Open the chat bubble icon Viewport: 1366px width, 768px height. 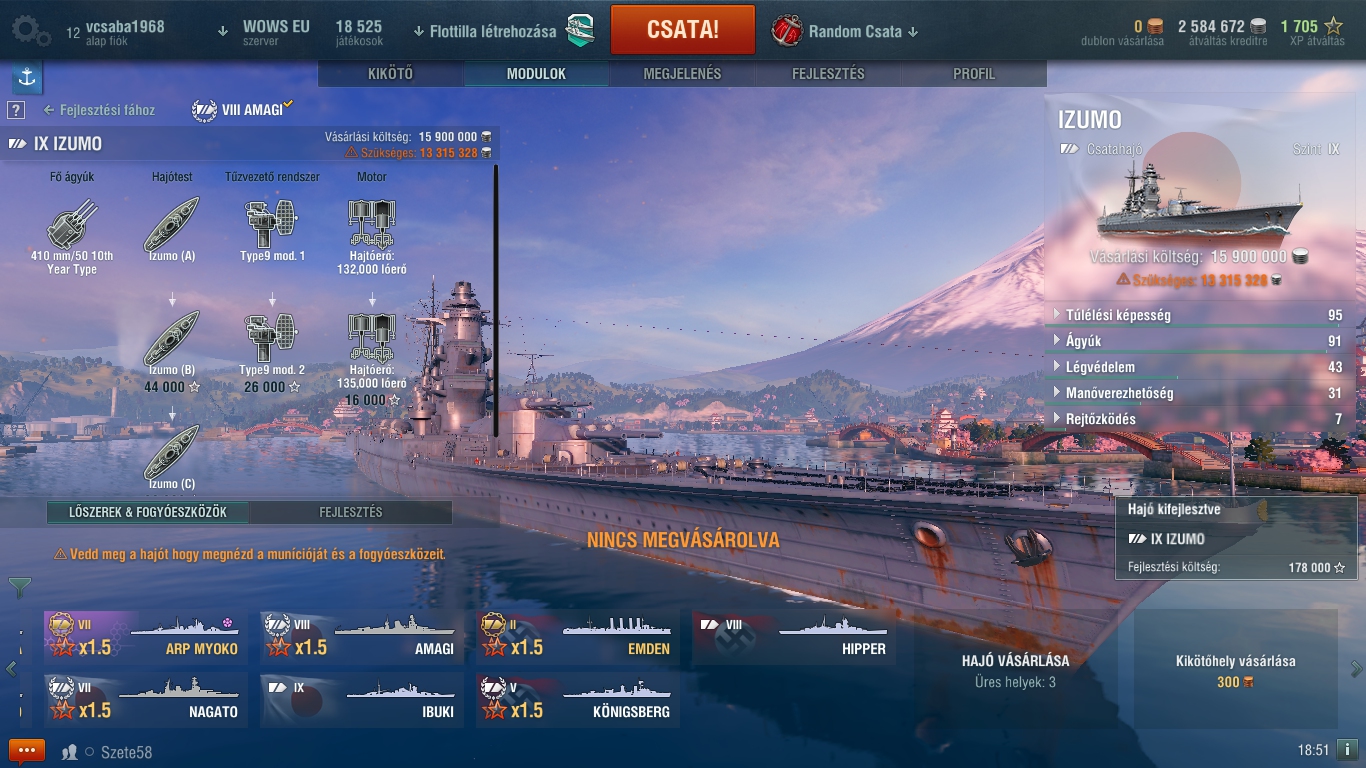coord(27,751)
